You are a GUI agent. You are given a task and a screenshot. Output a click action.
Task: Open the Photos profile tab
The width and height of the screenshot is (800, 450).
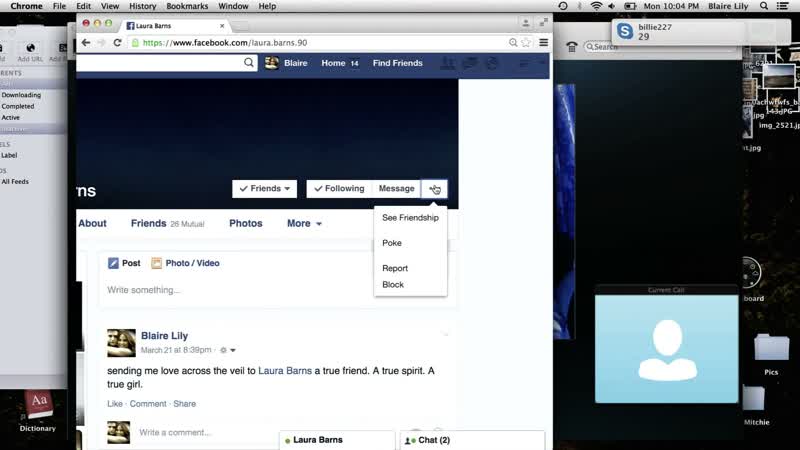[245, 223]
